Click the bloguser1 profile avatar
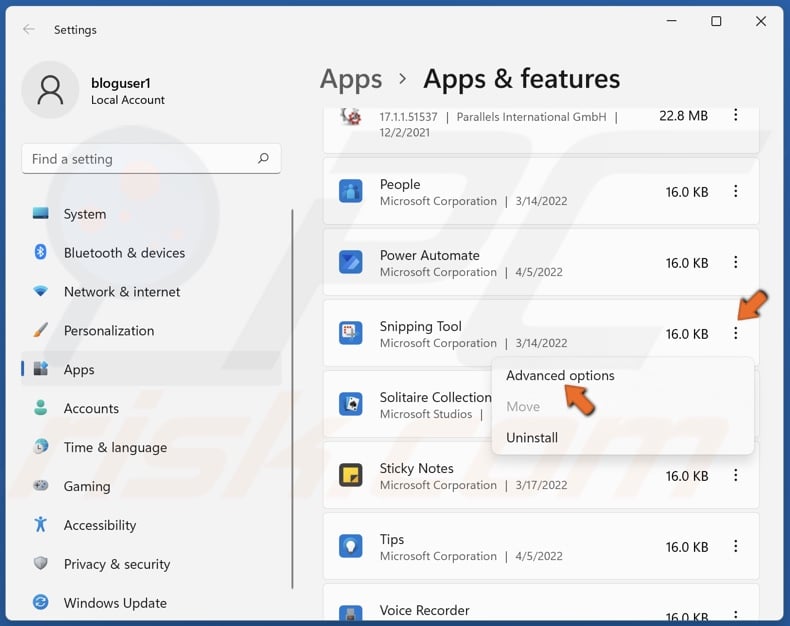This screenshot has height=626, width=790. (50, 90)
